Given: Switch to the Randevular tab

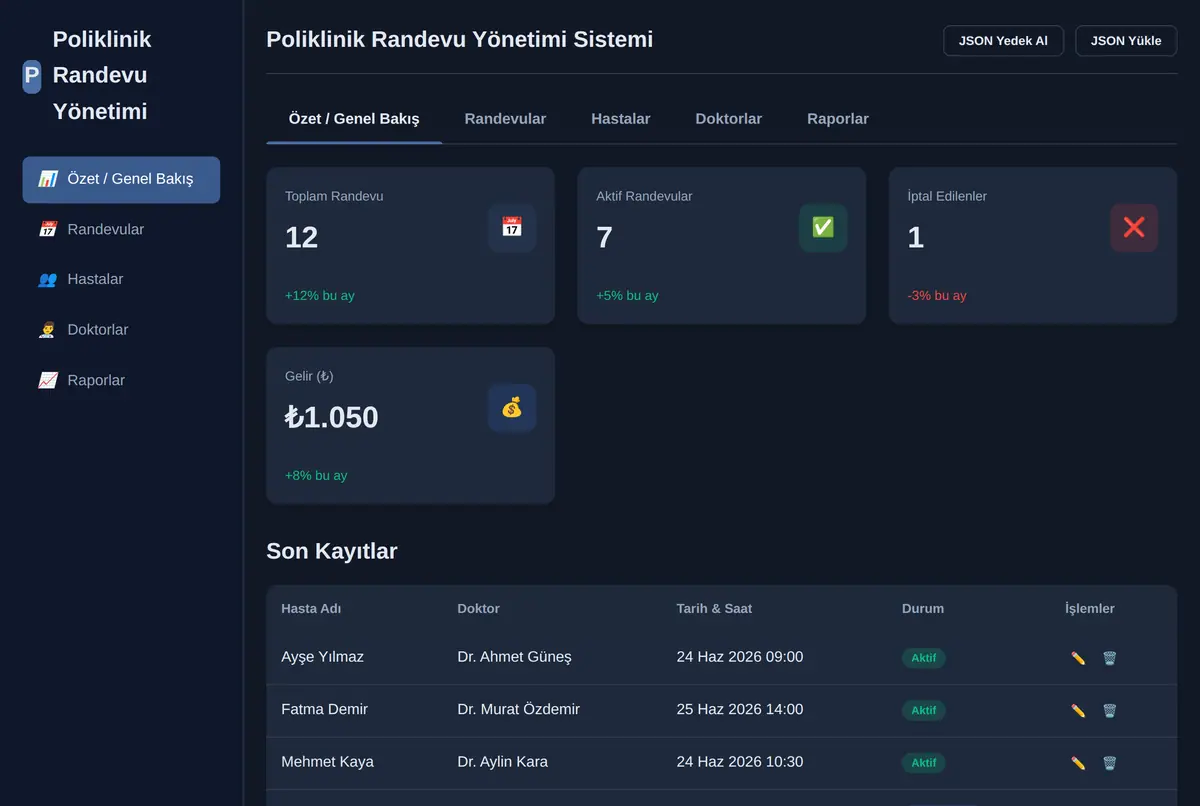Looking at the screenshot, I should (x=505, y=119).
